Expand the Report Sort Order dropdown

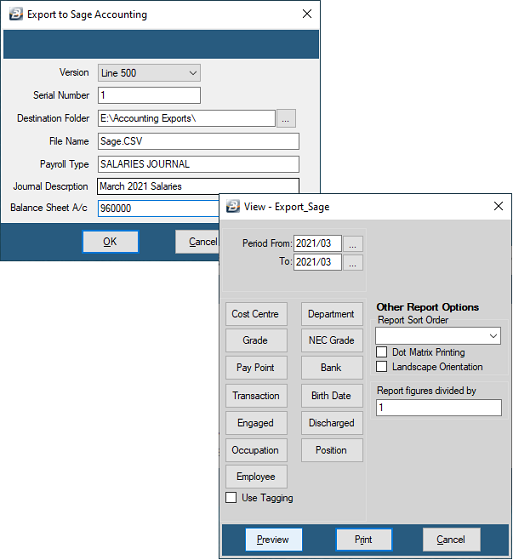[438, 336]
